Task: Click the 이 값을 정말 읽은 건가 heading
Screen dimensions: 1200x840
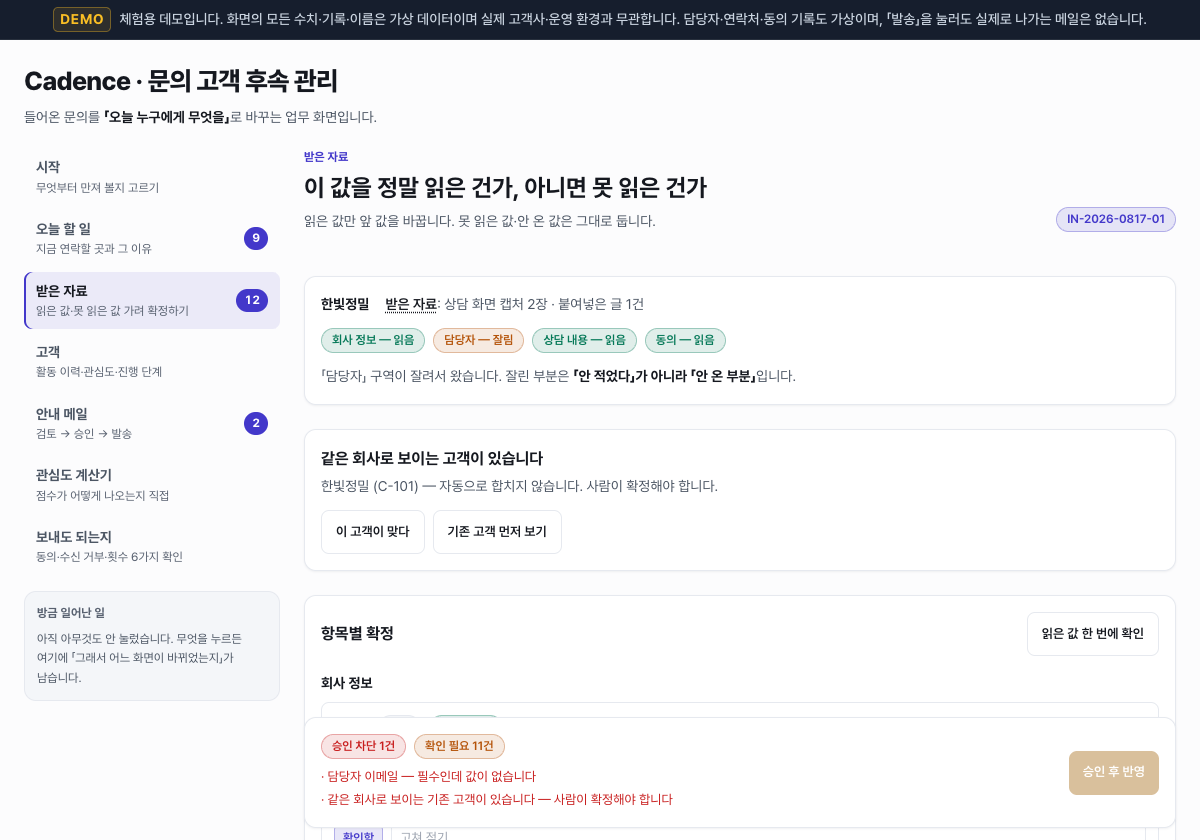Action: coord(505,187)
